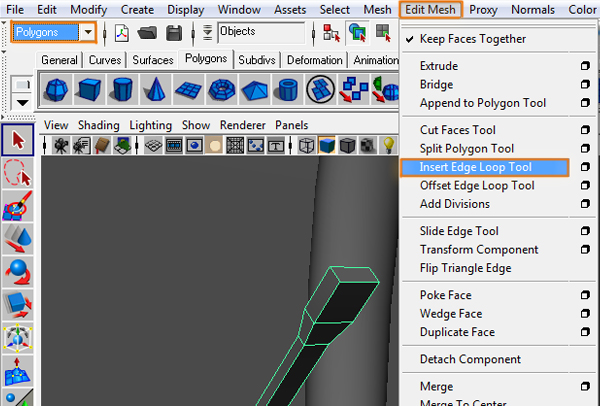This screenshot has height=406, width=600.
Task: Toggle the Film Gate display
Action: point(174,146)
